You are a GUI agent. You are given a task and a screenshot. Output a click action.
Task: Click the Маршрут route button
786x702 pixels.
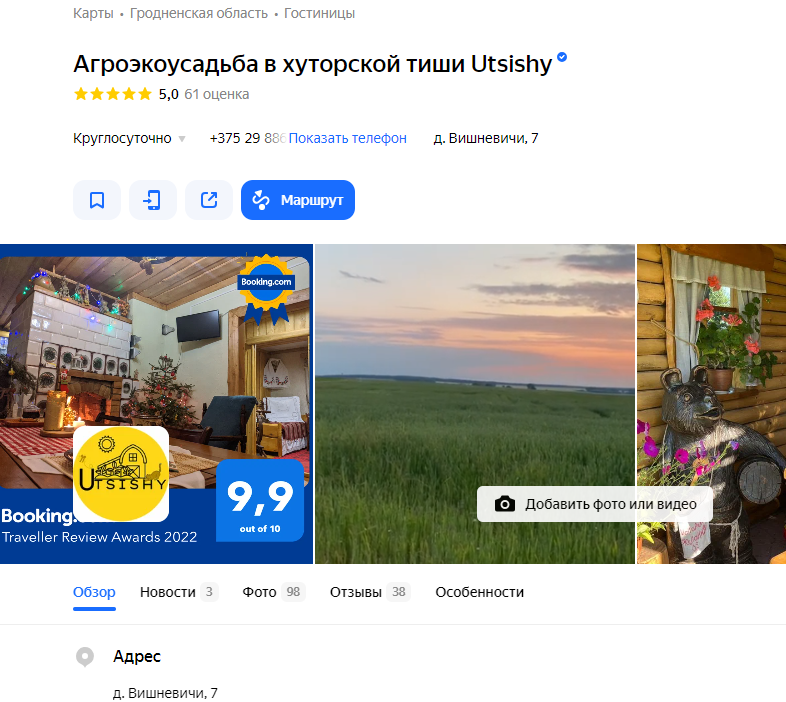(298, 200)
